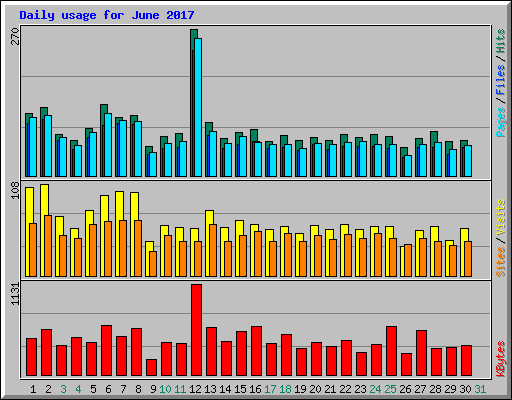512x400 pixels.
Task: Select green weekend day label "25"
Action: 390,389
